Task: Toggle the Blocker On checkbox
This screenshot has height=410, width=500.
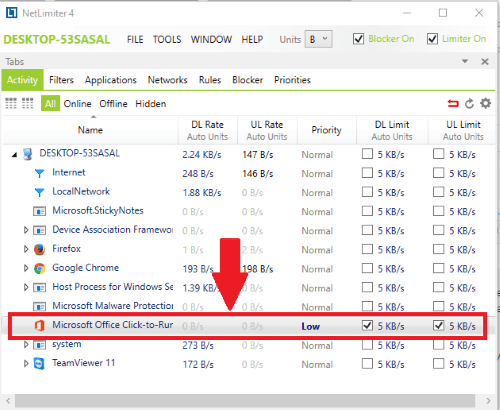Action: point(358,39)
